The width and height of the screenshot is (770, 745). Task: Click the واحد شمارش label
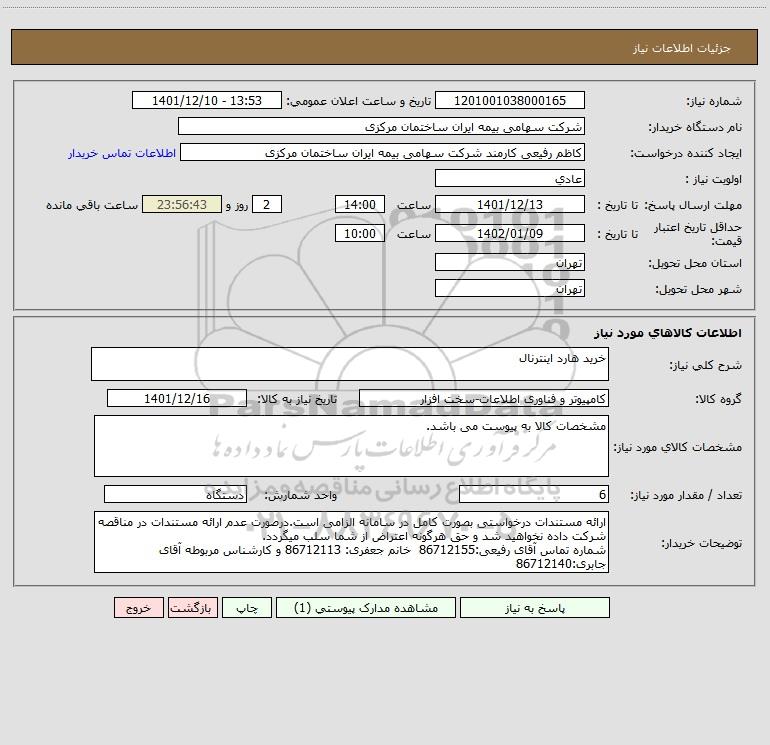pos(301,496)
